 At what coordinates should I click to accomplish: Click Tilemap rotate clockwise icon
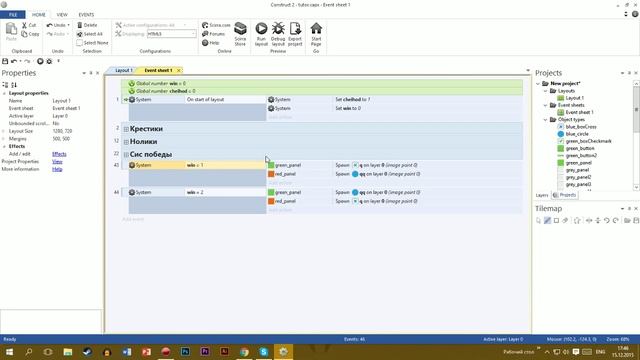pos(616,220)
